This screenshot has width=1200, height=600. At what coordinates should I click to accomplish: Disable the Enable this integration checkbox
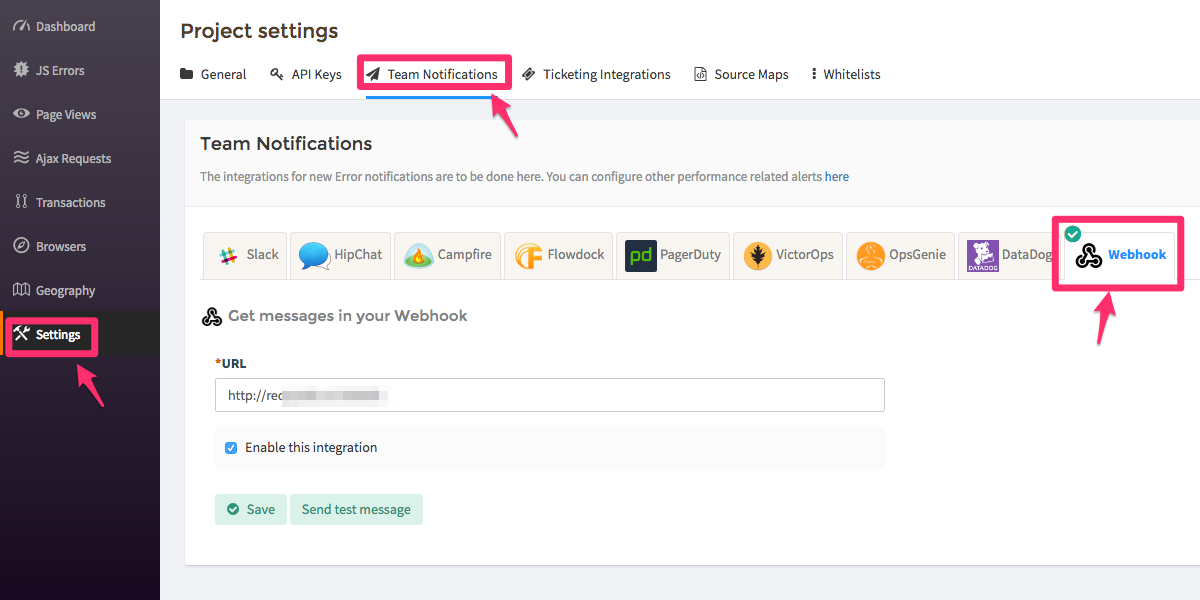coord(231,447)
